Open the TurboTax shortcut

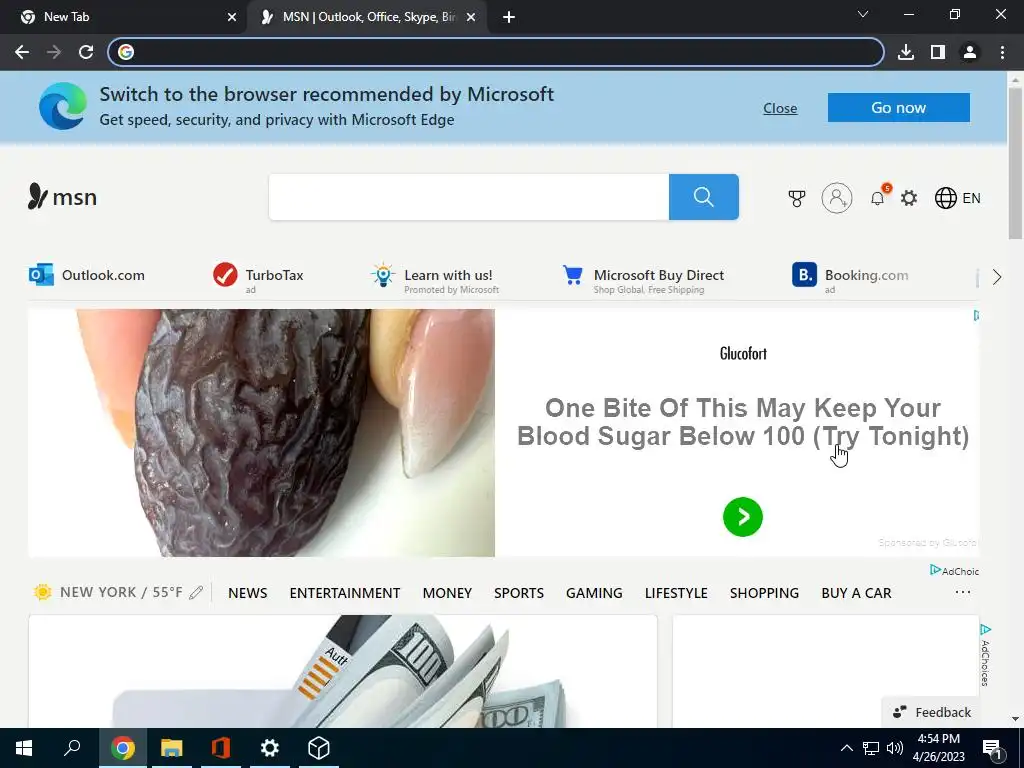[x=259, y=277]
